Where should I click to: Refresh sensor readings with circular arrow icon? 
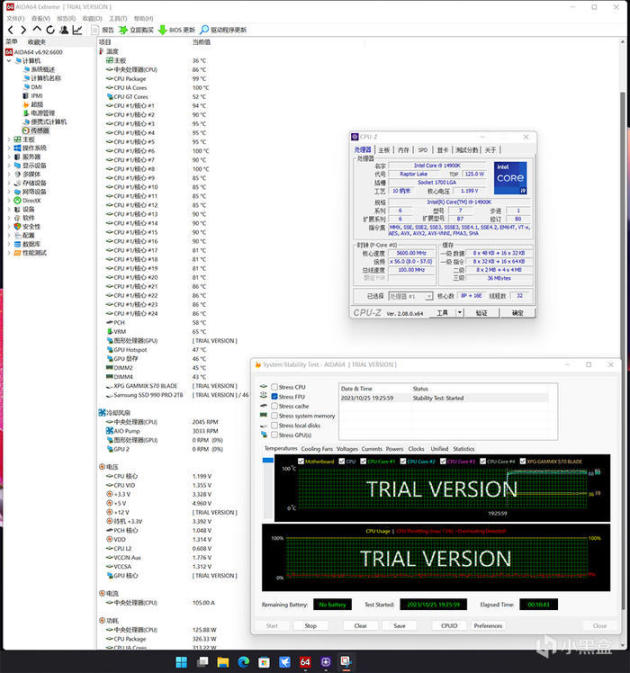tap(50, 30)
